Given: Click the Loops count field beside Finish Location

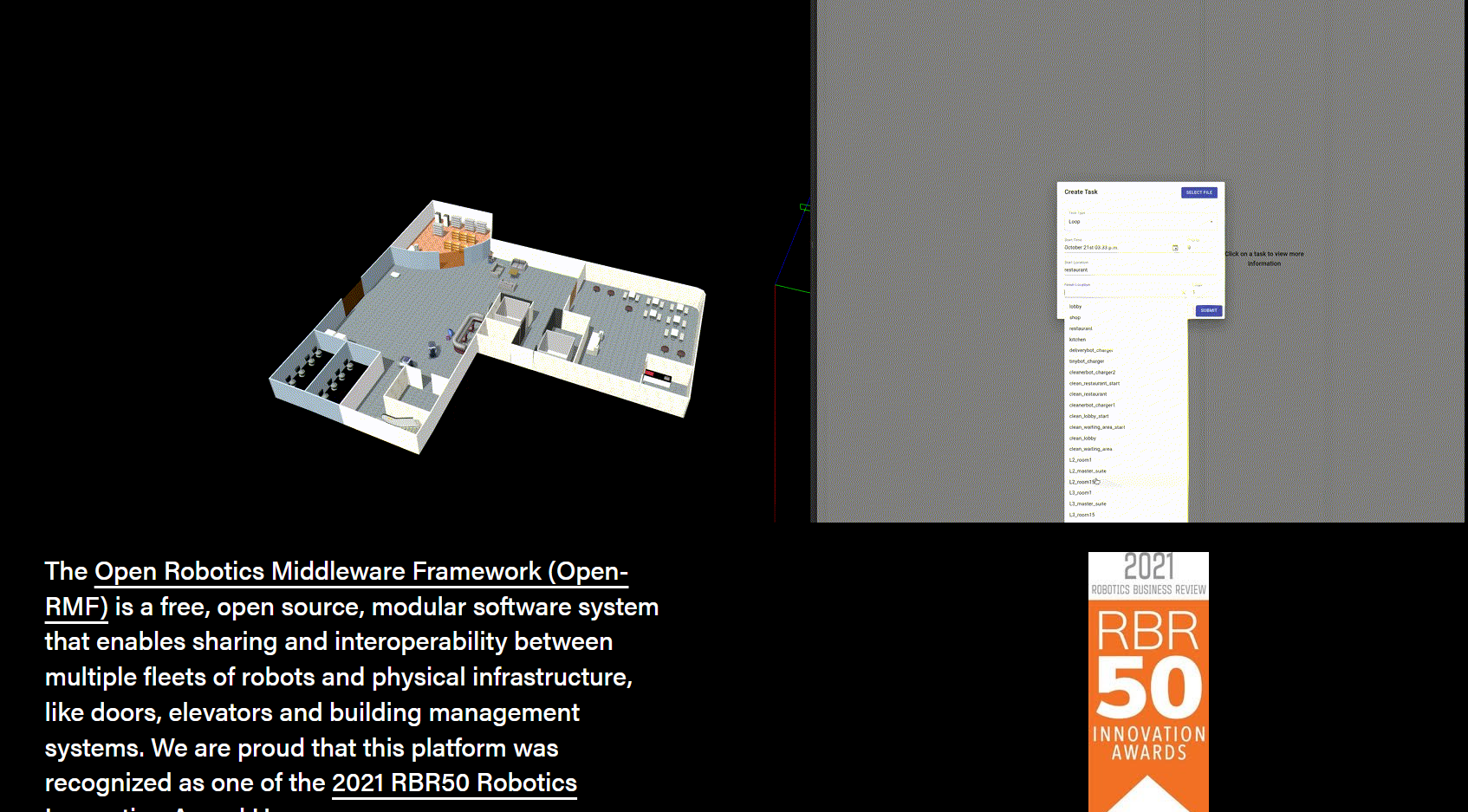Looking at the screenshot, I should [1205, 293].
